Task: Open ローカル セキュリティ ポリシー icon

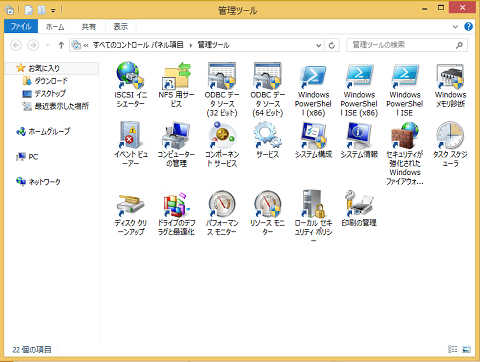Action: point(313,216)
